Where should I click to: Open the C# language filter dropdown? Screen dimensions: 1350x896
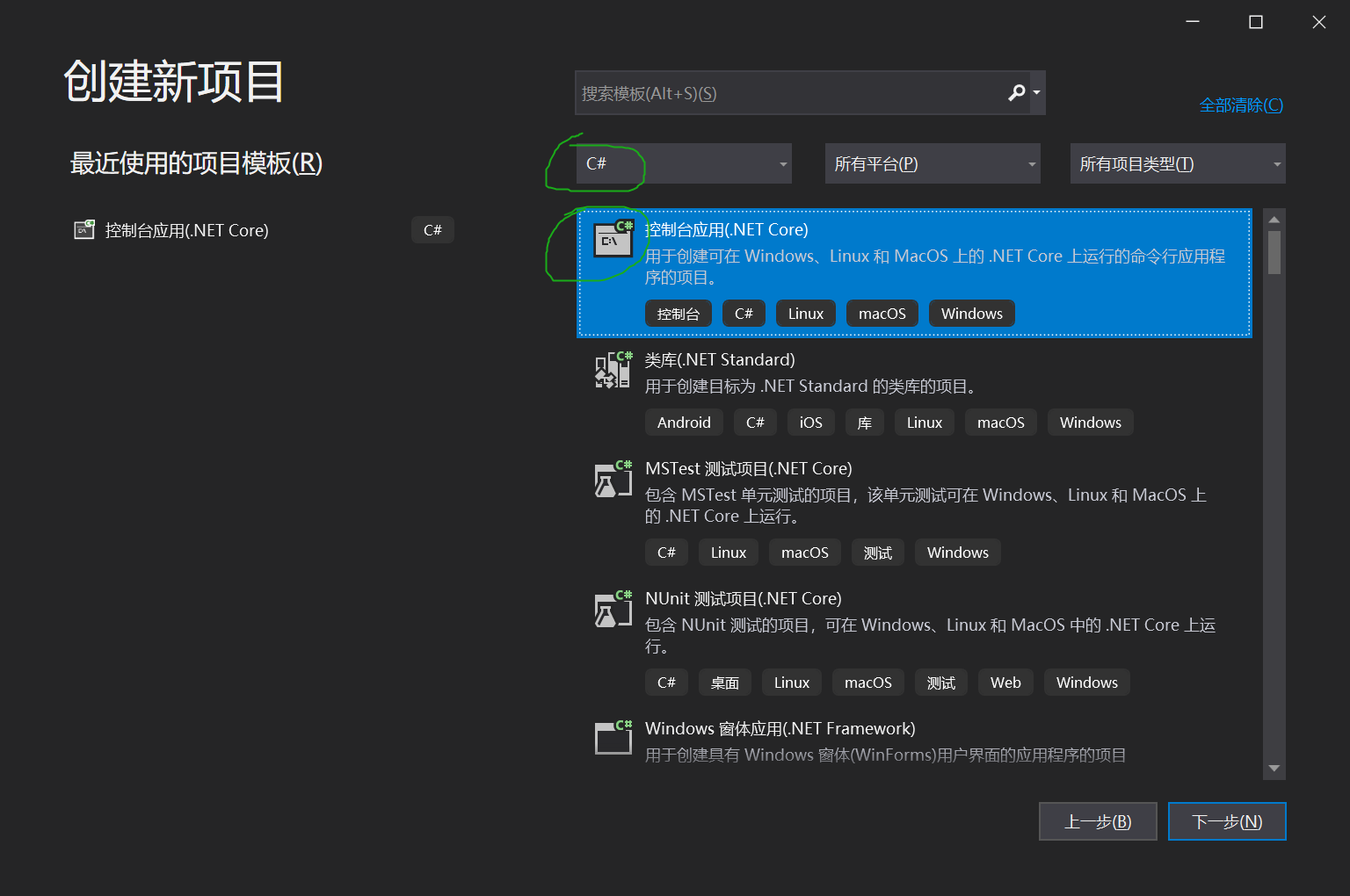tap(684, 163)
